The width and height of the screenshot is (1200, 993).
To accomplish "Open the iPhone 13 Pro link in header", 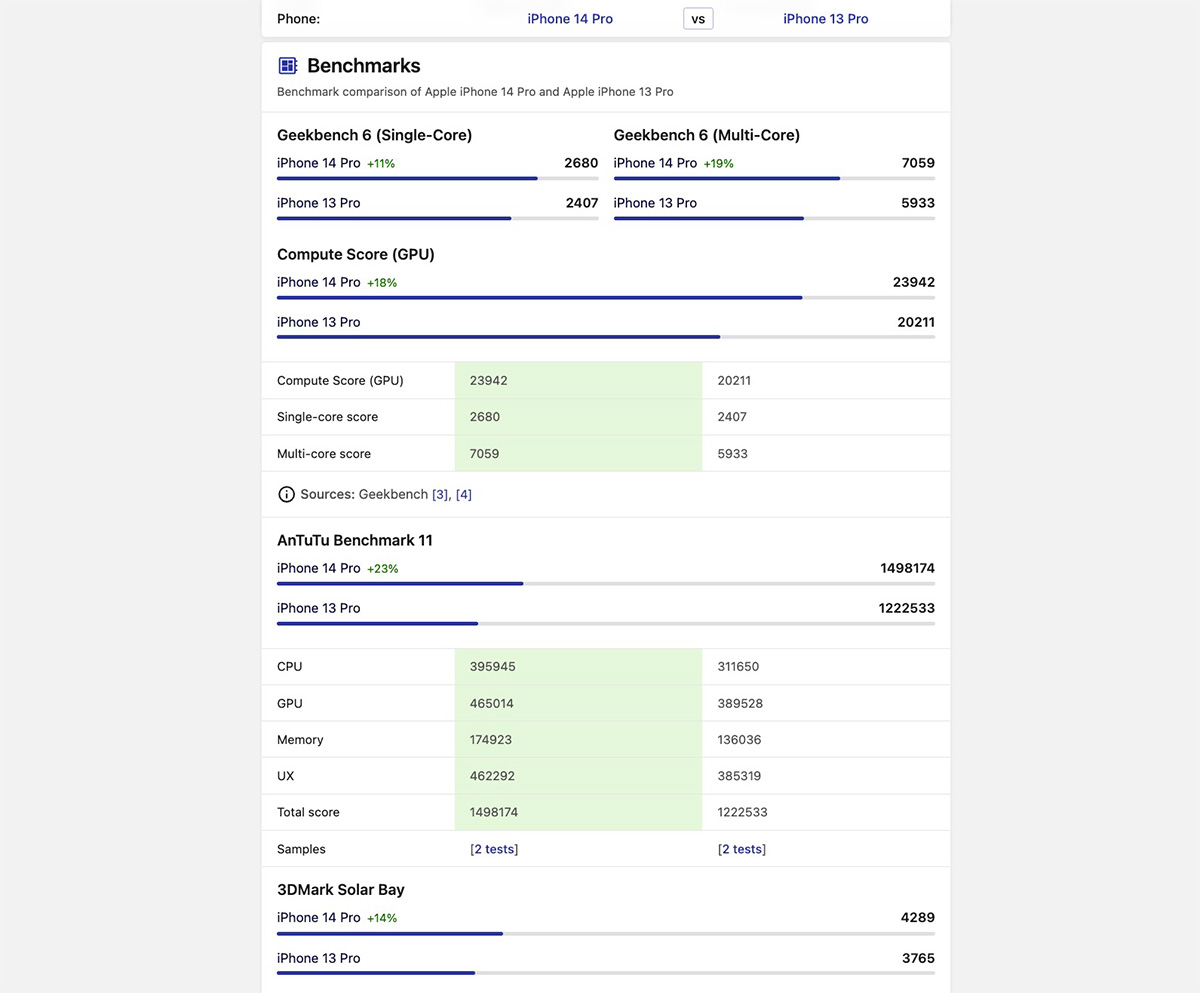I will pyautogui.click(x=825, y=19).
